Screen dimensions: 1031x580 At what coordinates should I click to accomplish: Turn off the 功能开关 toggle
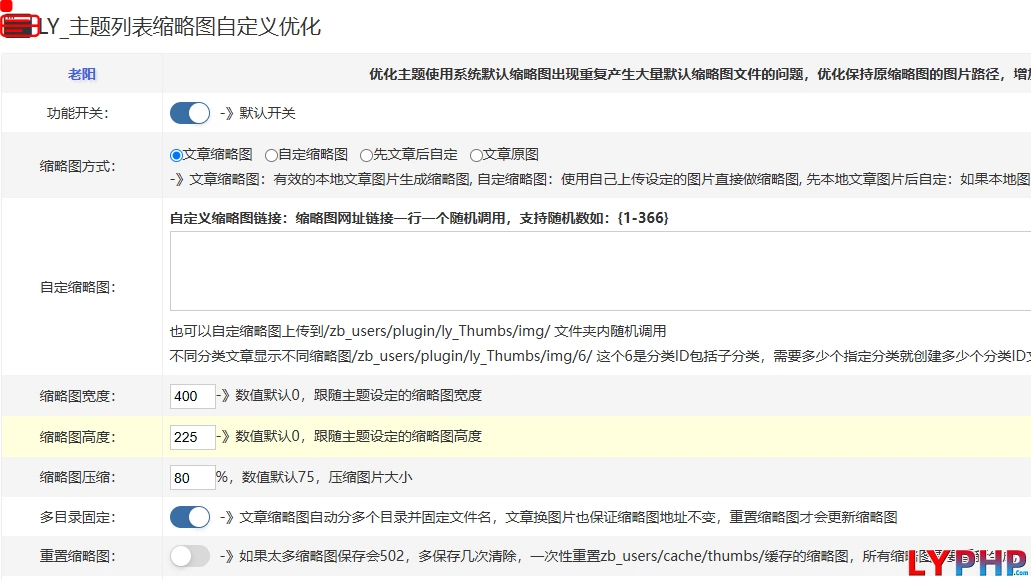click(190, 113)
